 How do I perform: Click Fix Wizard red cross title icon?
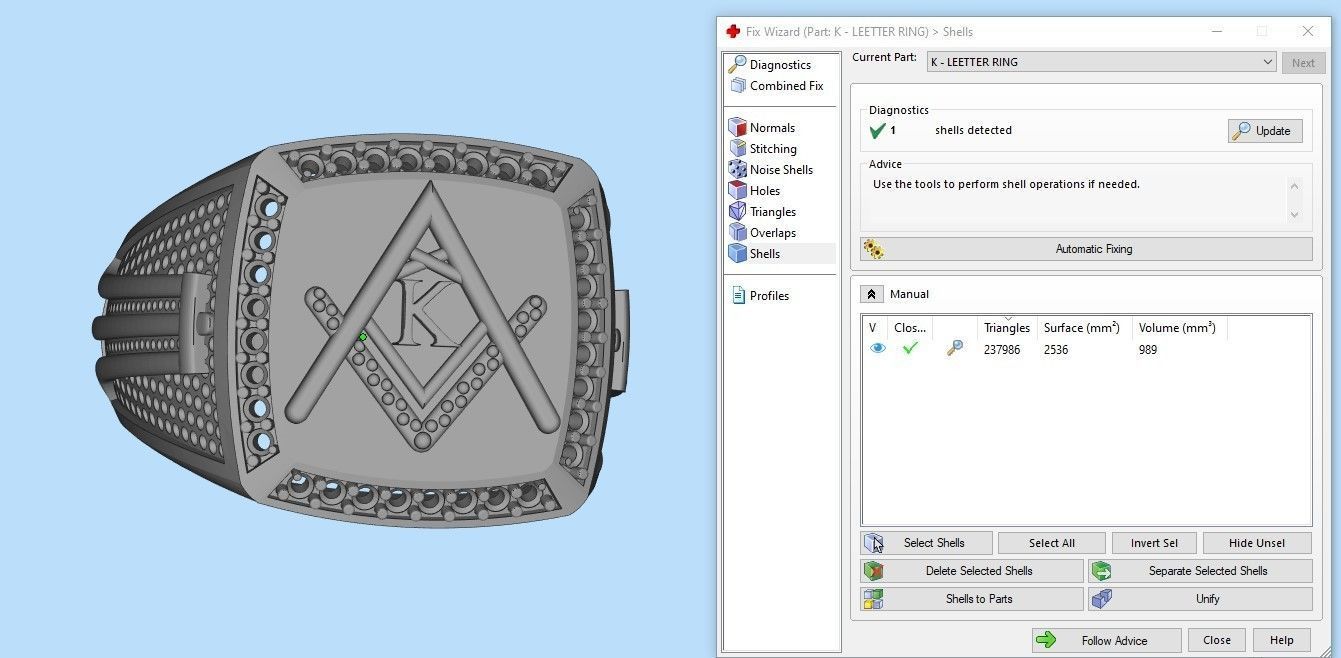coord(733,31)
